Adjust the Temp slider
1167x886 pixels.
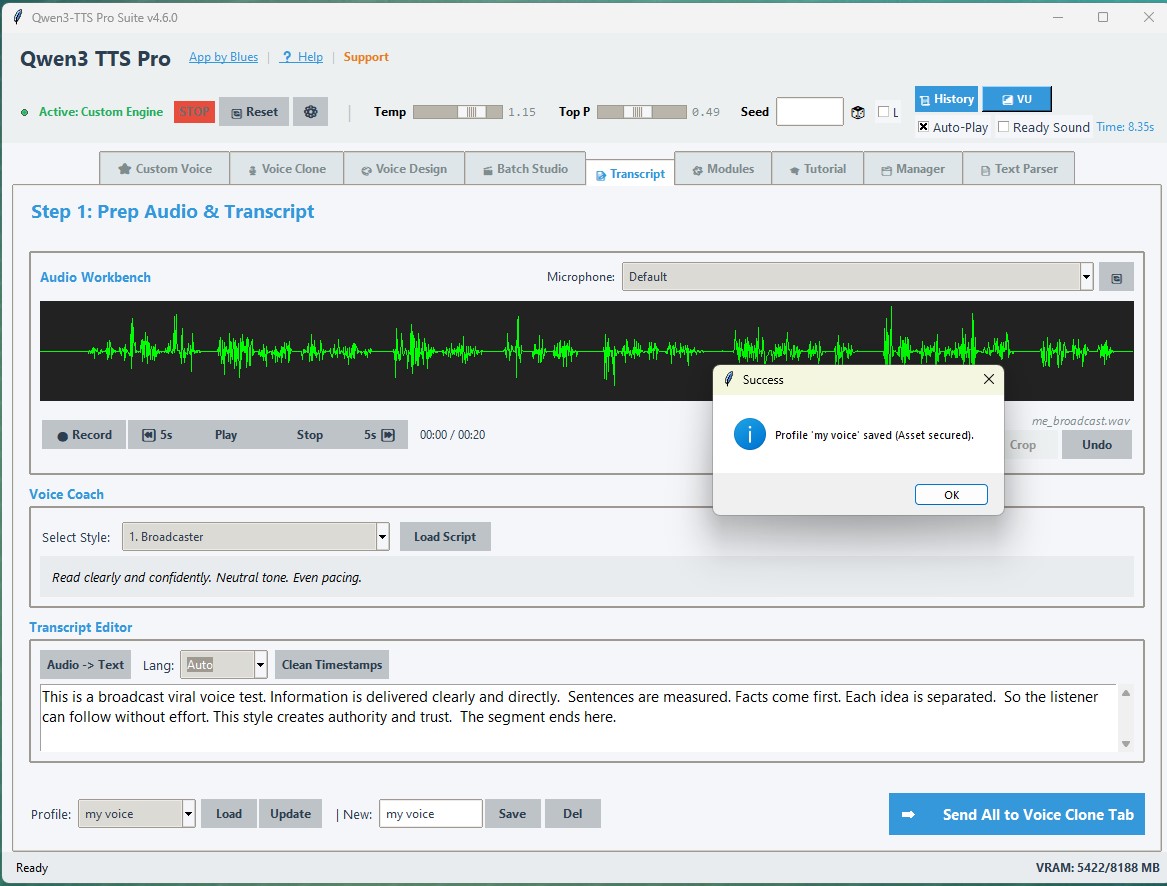tap(474, 112)
